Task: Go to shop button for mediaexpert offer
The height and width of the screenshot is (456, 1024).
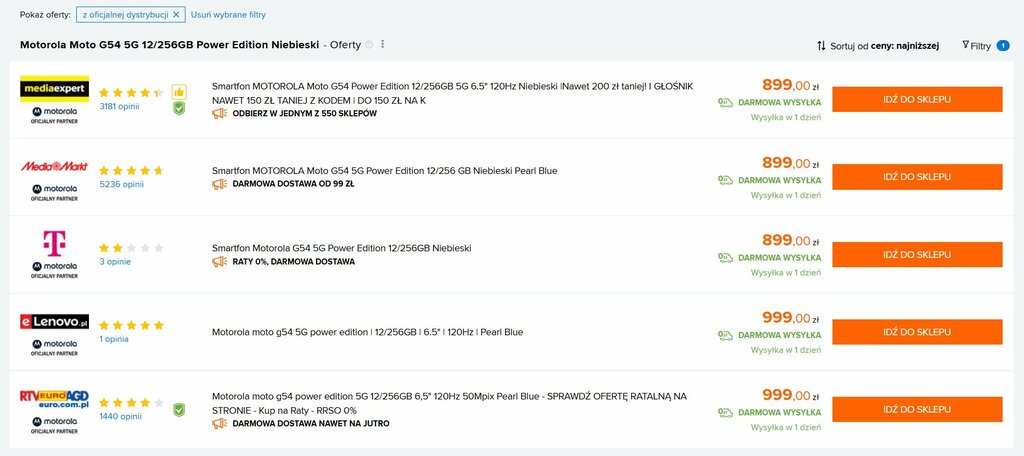Action: (917, 99)
